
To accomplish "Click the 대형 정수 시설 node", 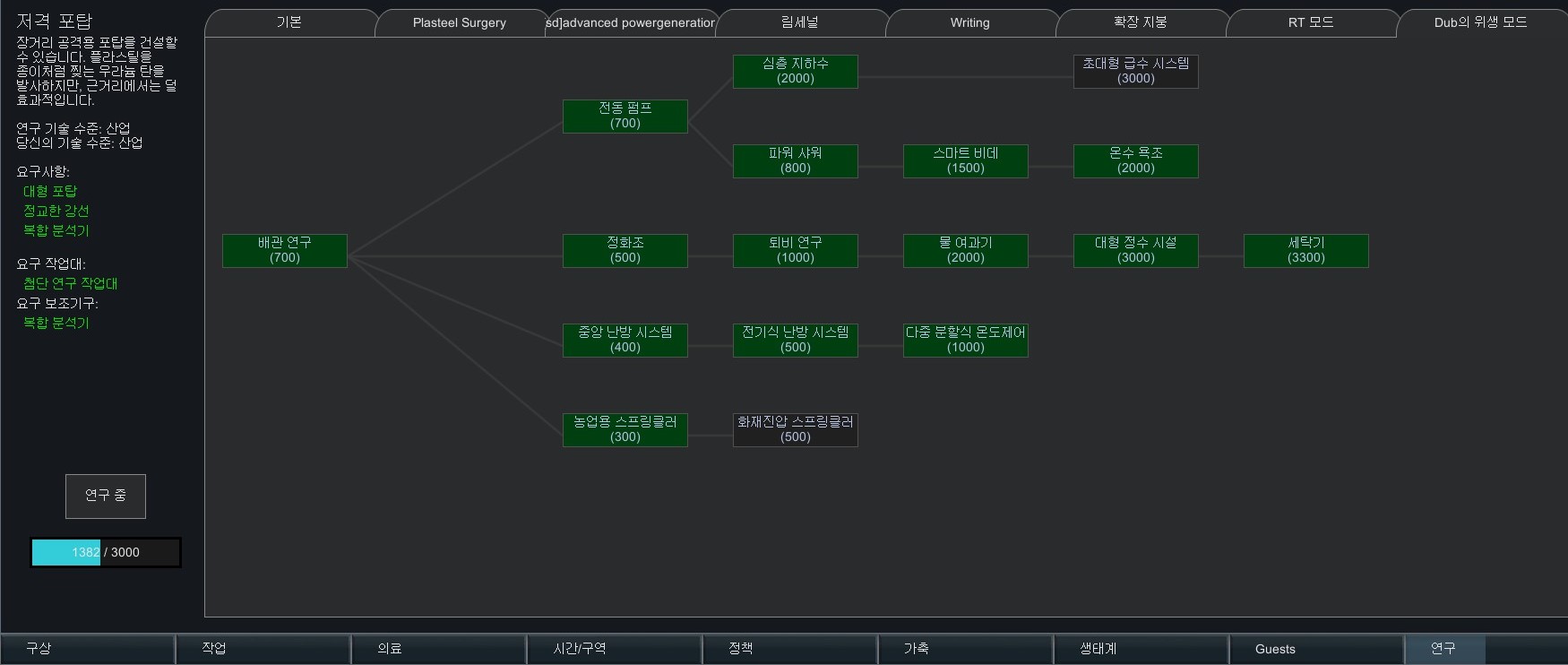I will pyautogui.click(x=1135, y=250).
